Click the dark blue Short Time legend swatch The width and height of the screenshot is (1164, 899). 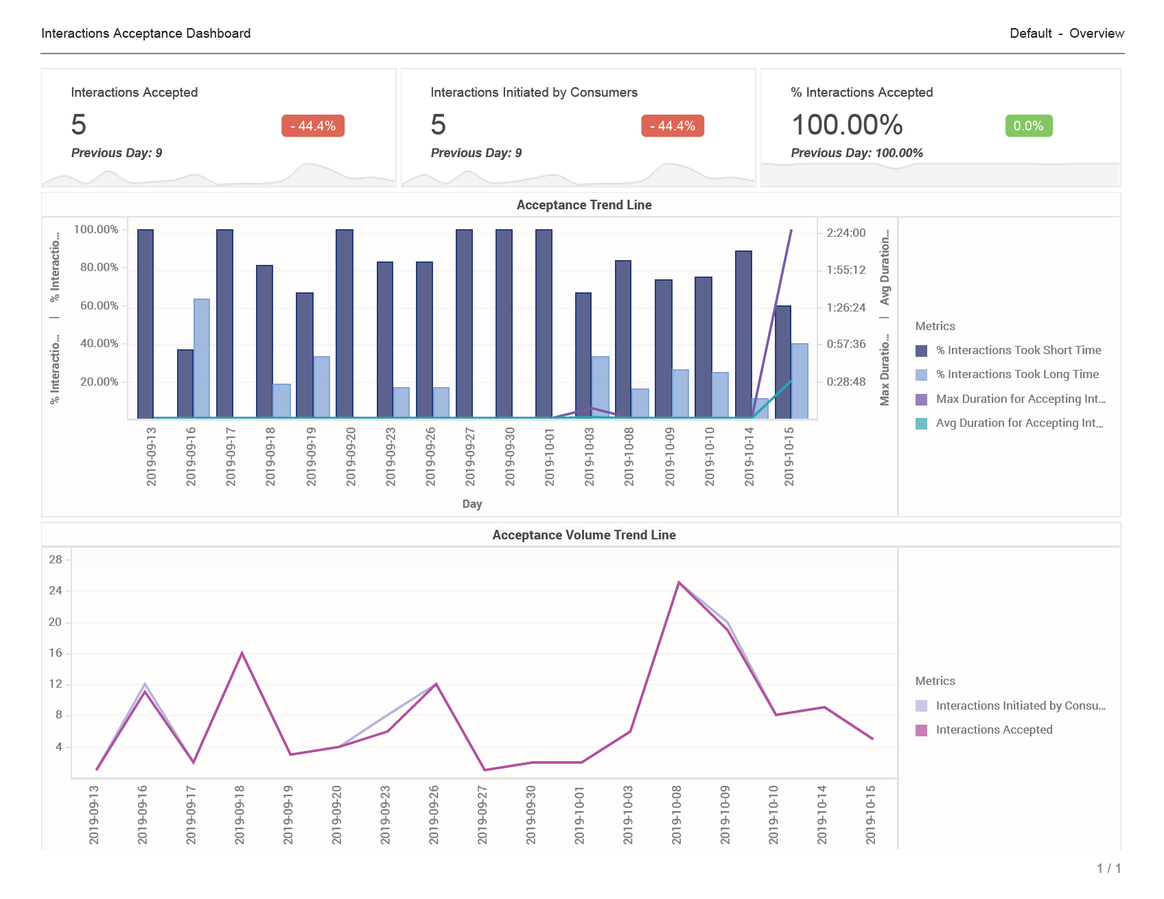(x=922, y=351)
